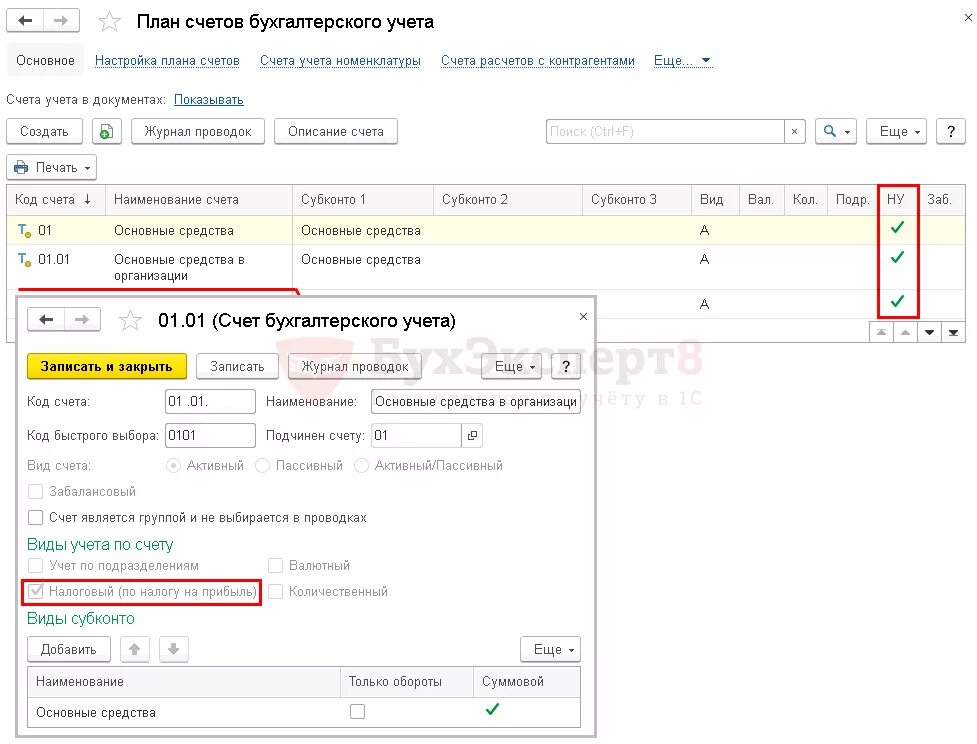Add План счетов to favorites star

pyautogui.click(x=110, y=22)
